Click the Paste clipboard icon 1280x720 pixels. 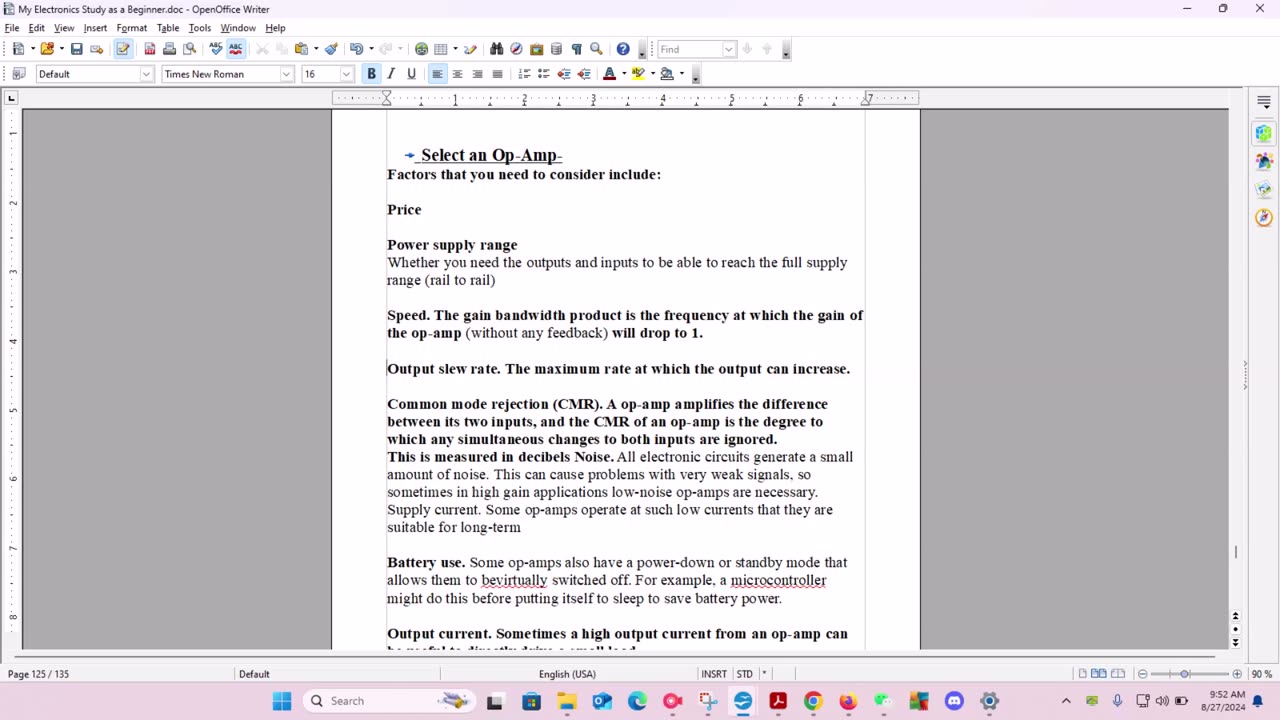pos(300,48)
